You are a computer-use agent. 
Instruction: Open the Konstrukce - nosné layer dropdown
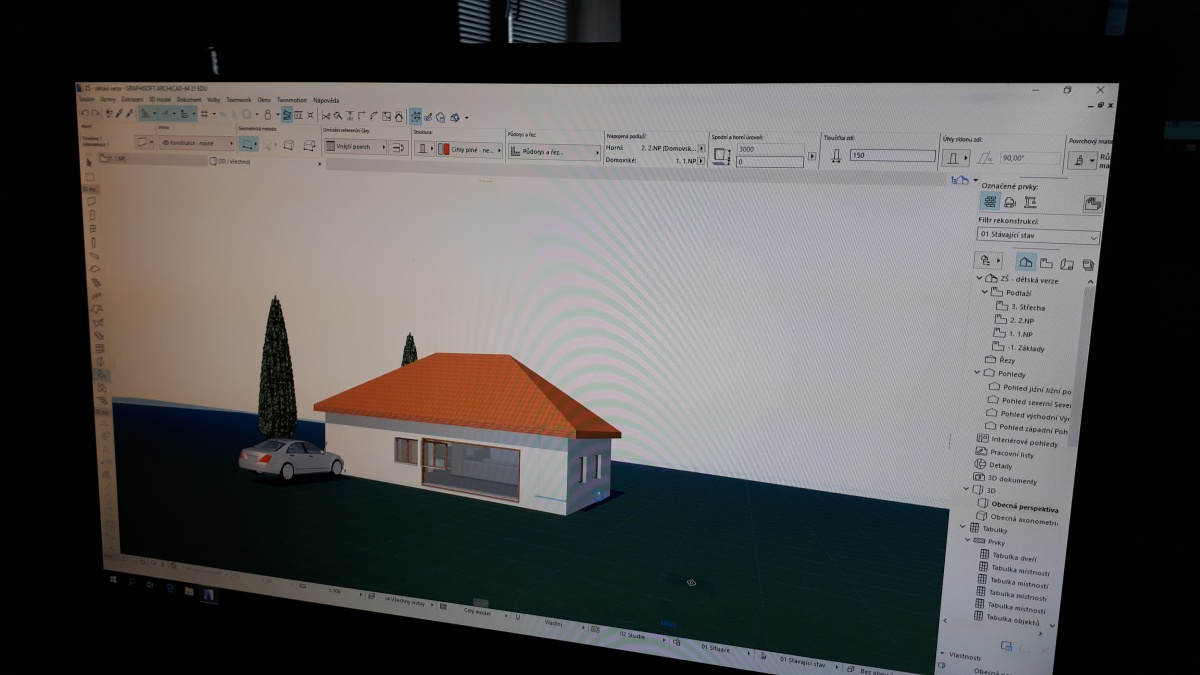[197, 143]
